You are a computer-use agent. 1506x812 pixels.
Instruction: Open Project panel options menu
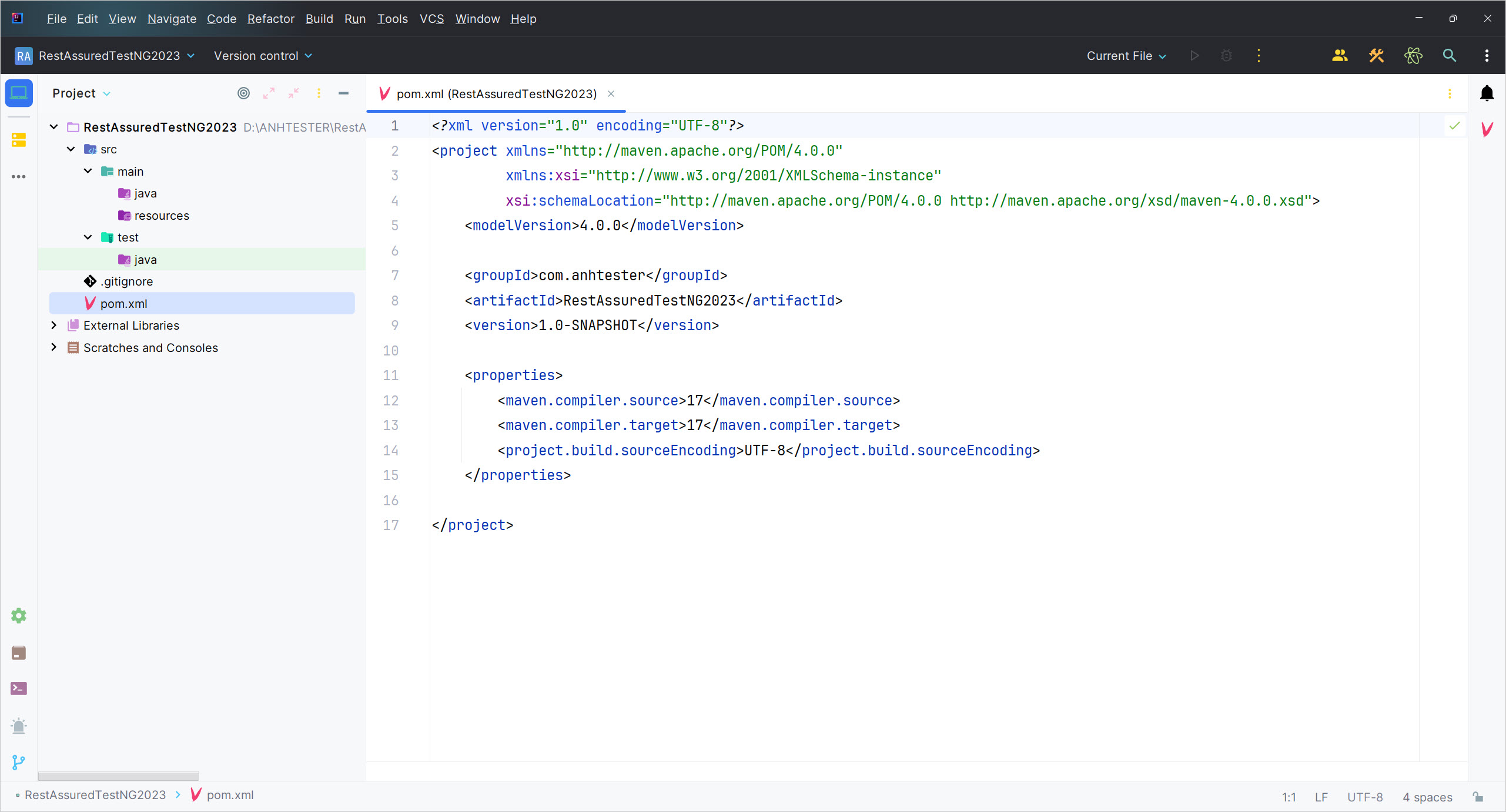point(319,93)
